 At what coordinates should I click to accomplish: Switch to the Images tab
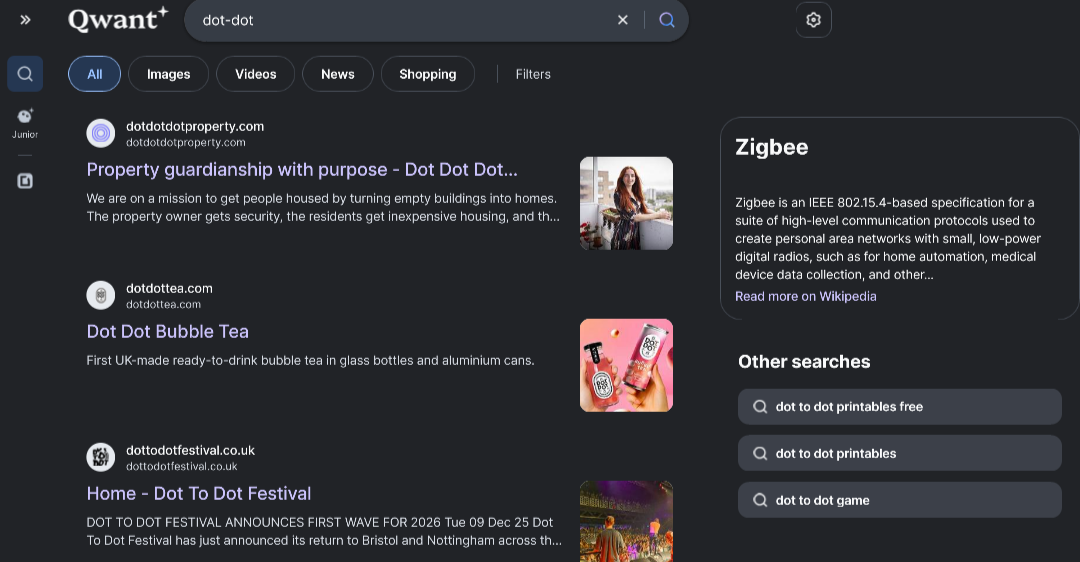point(168,74)
